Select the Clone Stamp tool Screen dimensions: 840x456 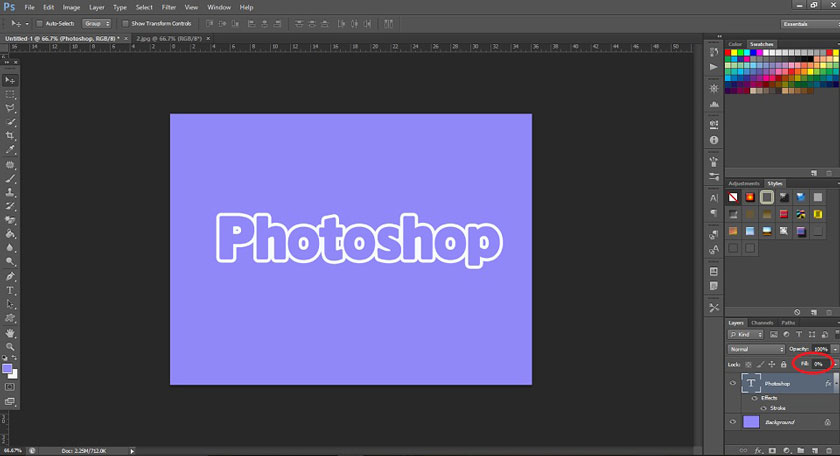pyautogui.click(x=10, y=192)
